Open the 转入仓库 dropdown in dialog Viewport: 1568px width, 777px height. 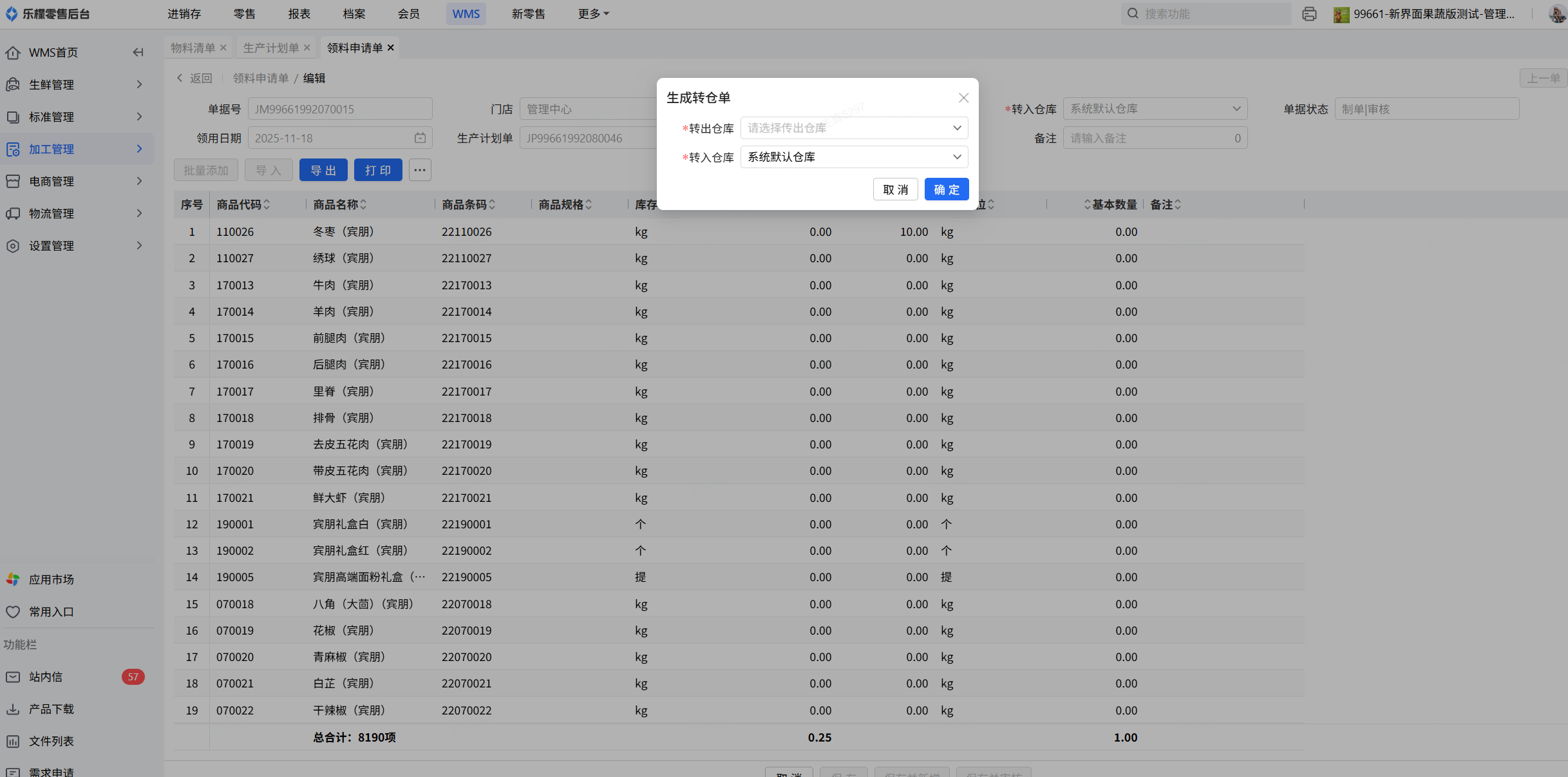tap(853, 157)
